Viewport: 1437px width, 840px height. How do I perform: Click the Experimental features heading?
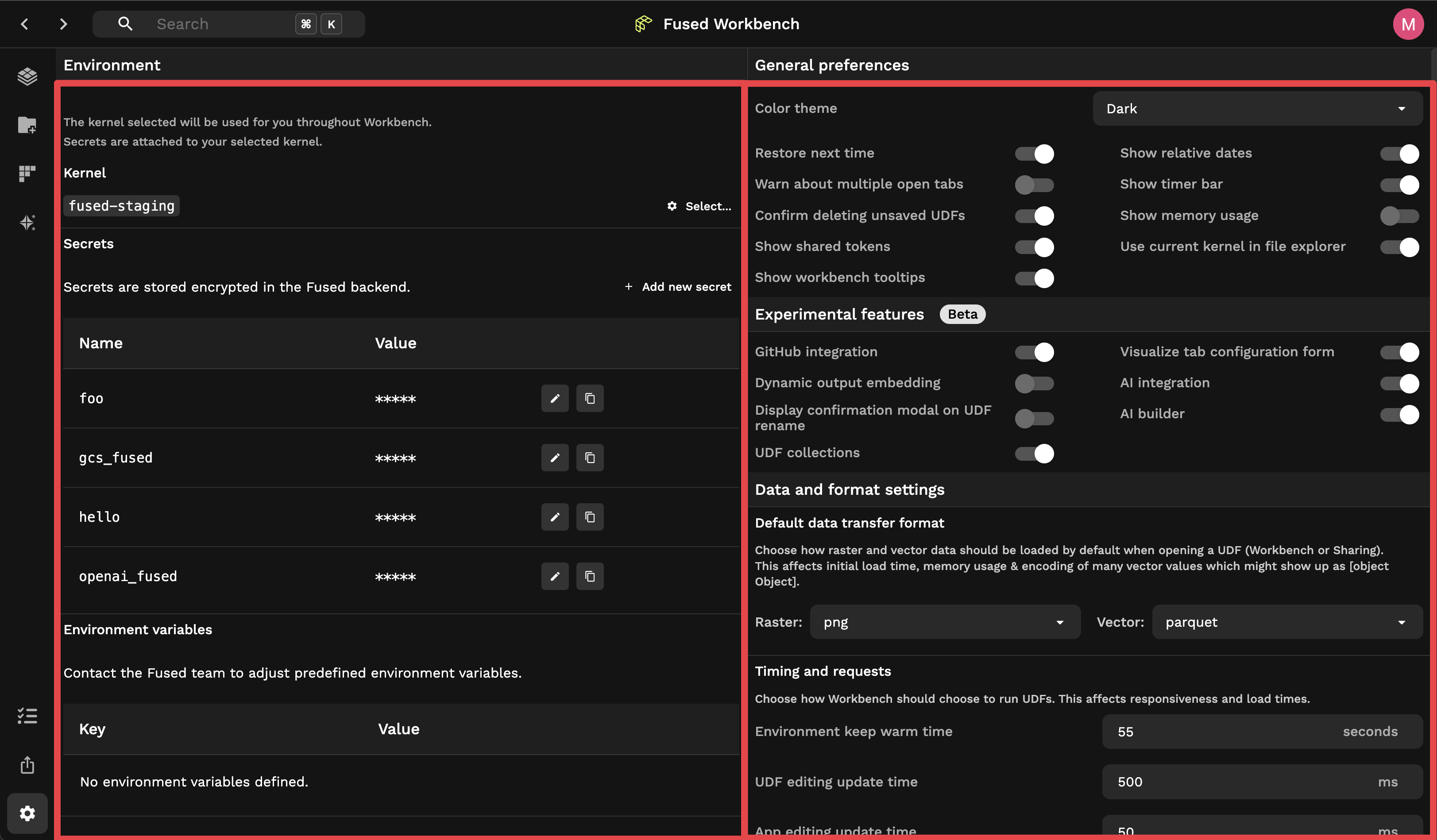pyautogui.click(x=839, y=314)
